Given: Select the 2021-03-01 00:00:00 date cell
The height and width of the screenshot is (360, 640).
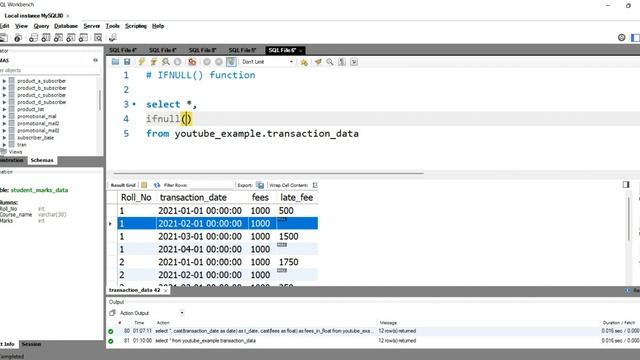Looking at the screenshot, I should [x=202, y=236].
